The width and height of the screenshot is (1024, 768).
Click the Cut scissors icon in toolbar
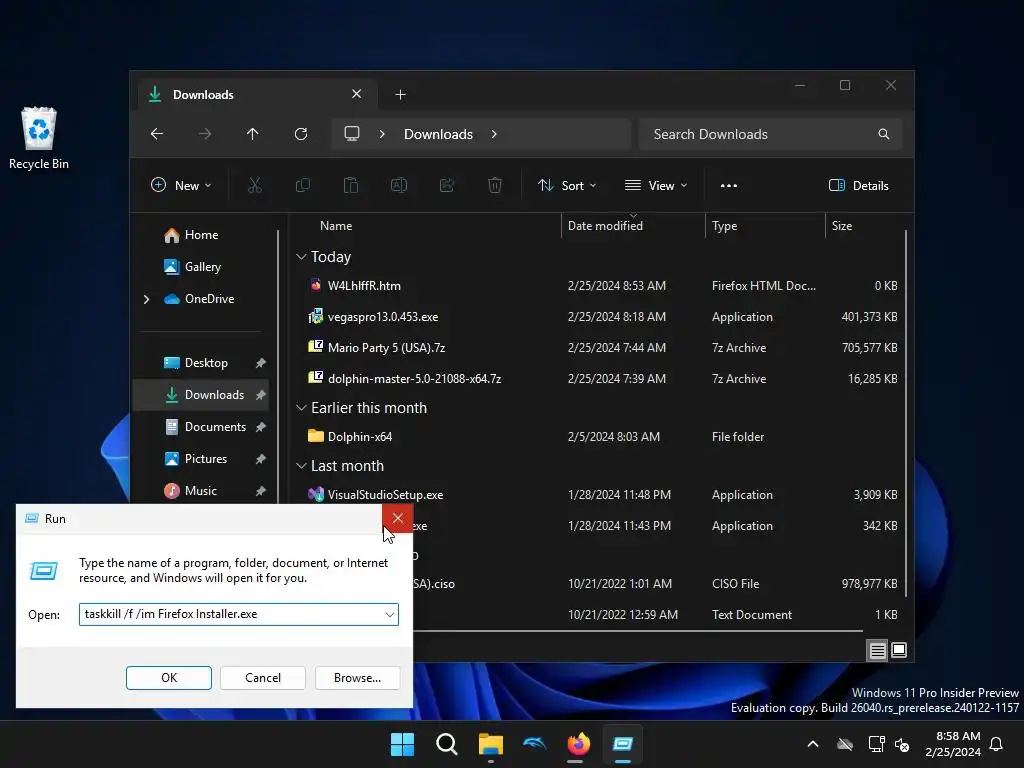255,185
